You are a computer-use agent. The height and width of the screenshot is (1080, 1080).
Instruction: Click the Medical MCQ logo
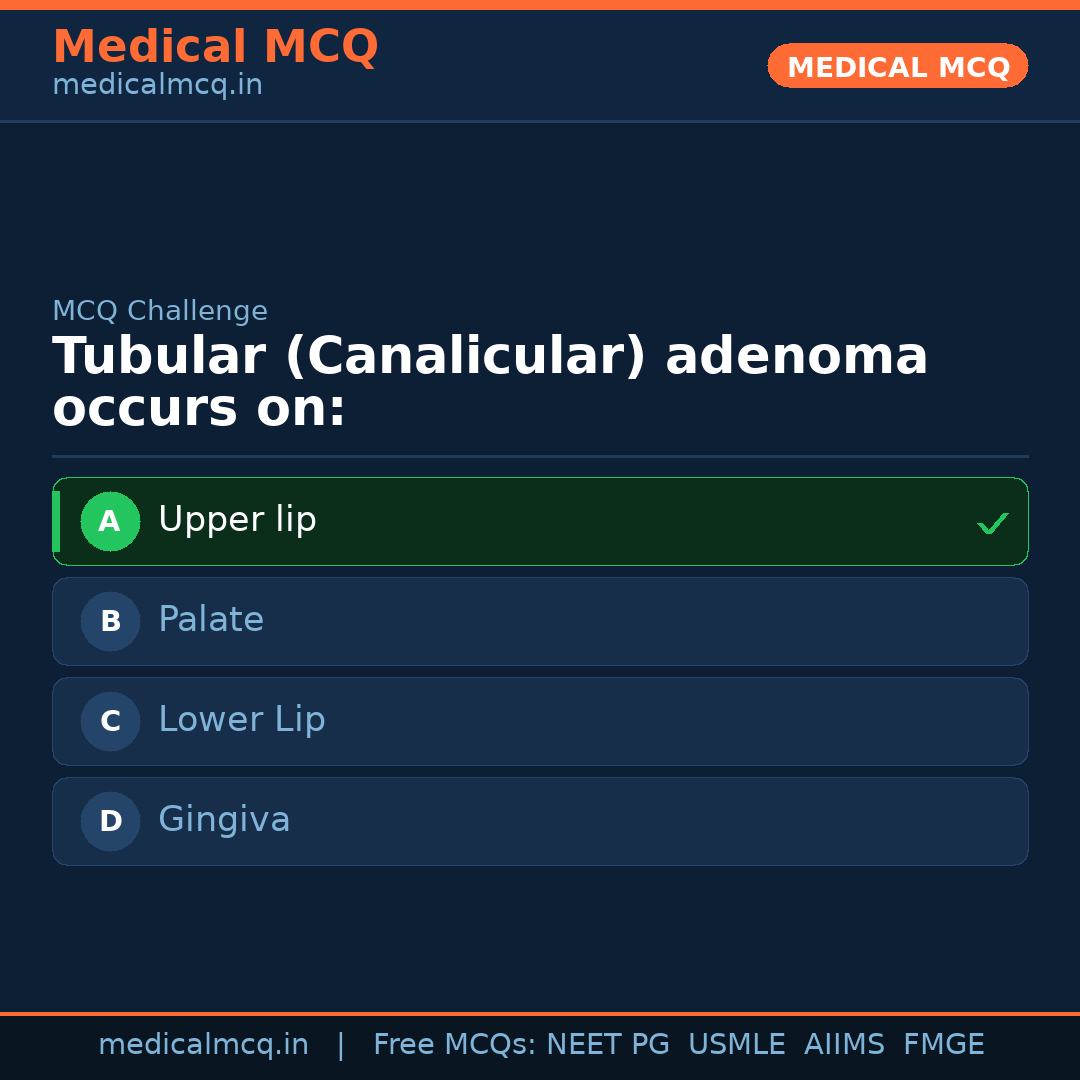tap(215, 47)
